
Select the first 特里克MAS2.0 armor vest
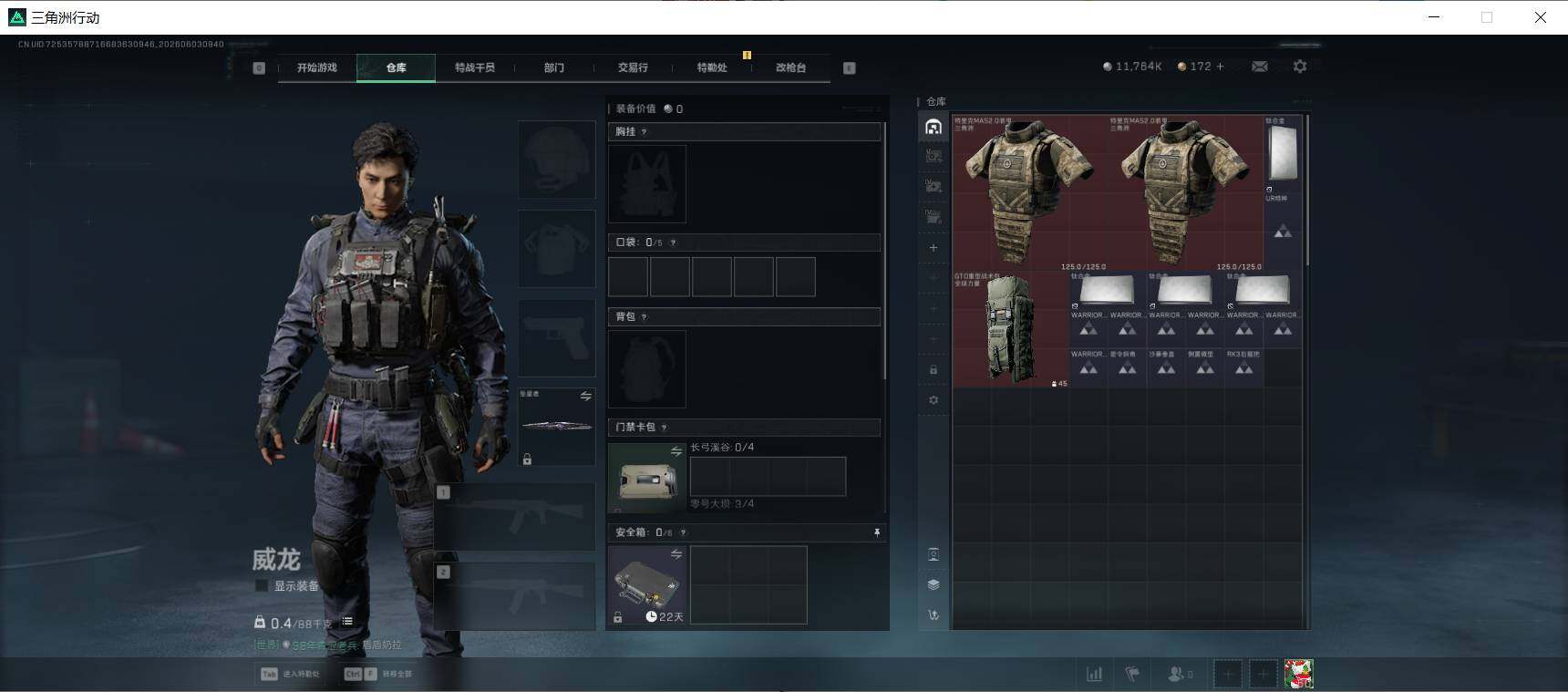(x=1030, y=192)
